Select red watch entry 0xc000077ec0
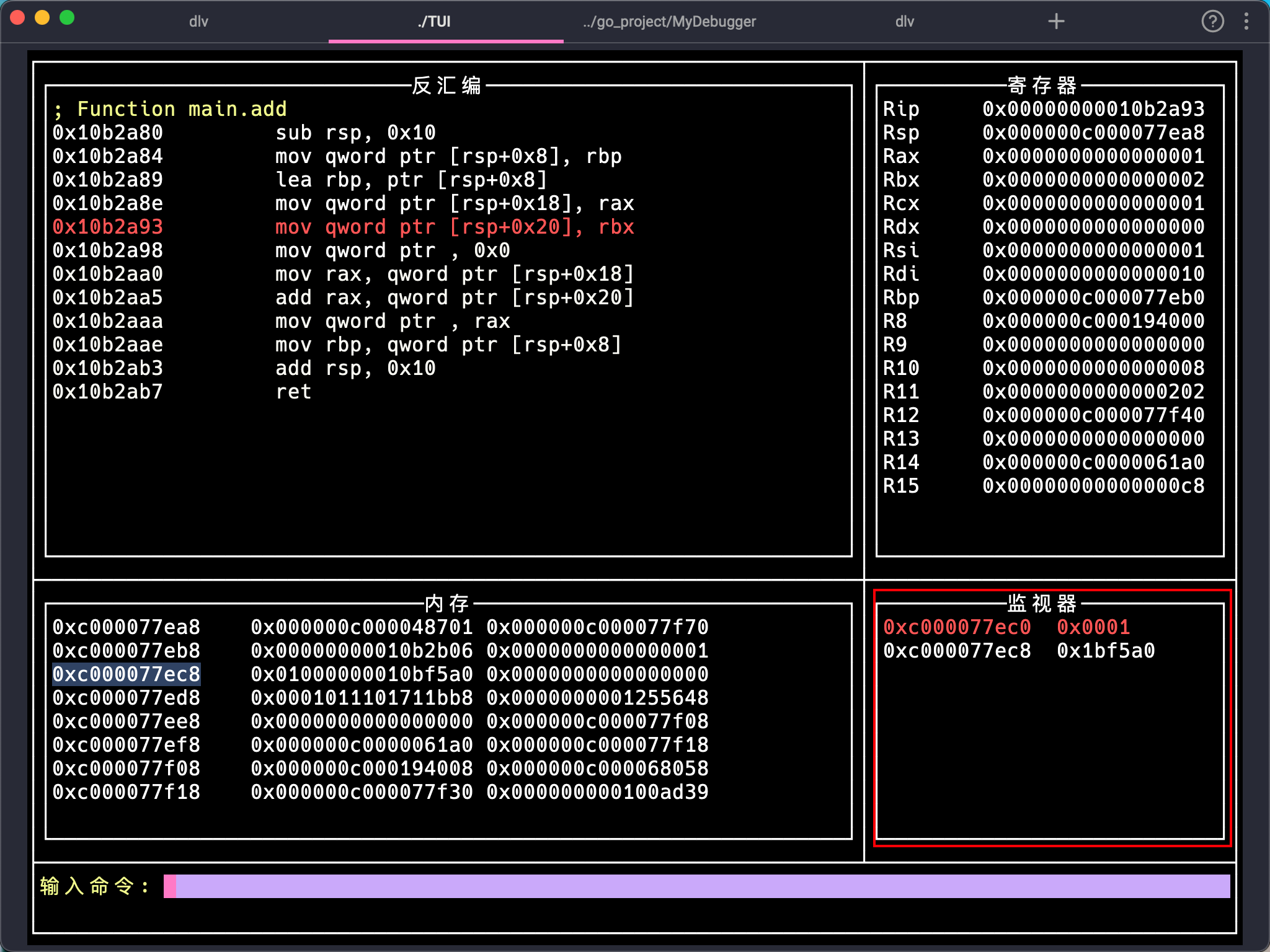 (957, 627)
